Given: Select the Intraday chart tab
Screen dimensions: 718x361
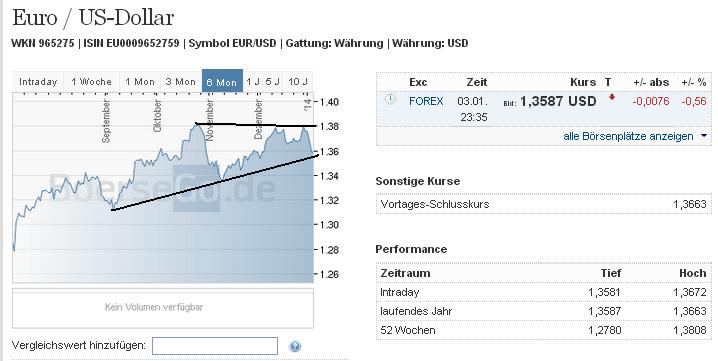Looking at the screenshot, I should click(38, 82).
